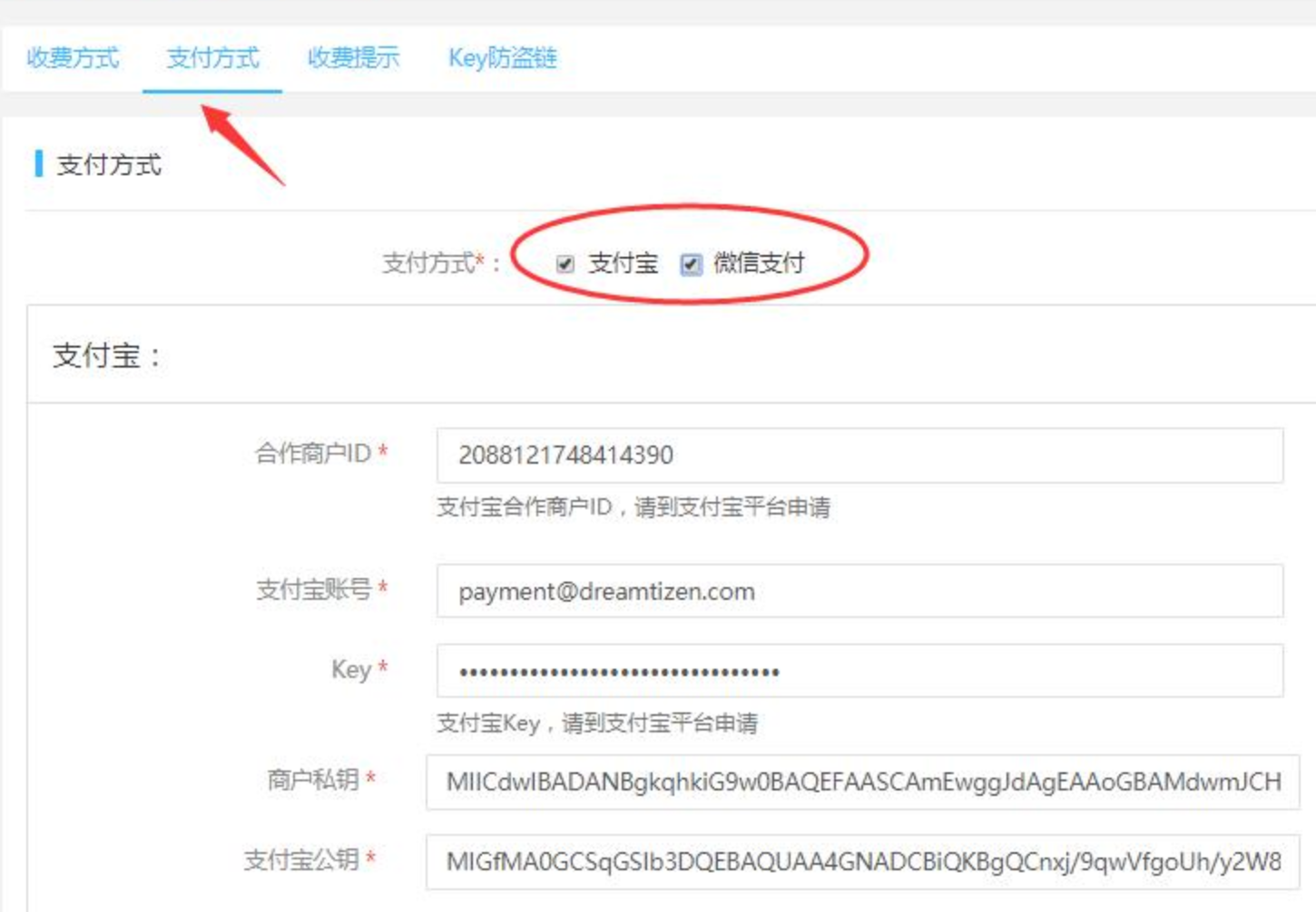Image resolution: width=1316 pixels, height=912 pixels.
Task: Click into the 支付宝公钥 field
Action: [x=862, y=862]
